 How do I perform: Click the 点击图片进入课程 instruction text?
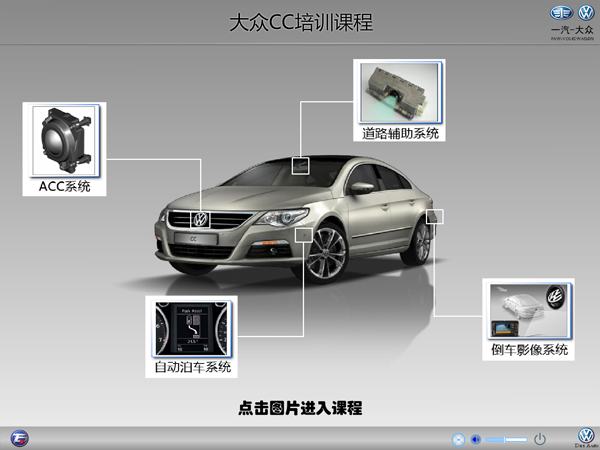click(x=300, y=408)
